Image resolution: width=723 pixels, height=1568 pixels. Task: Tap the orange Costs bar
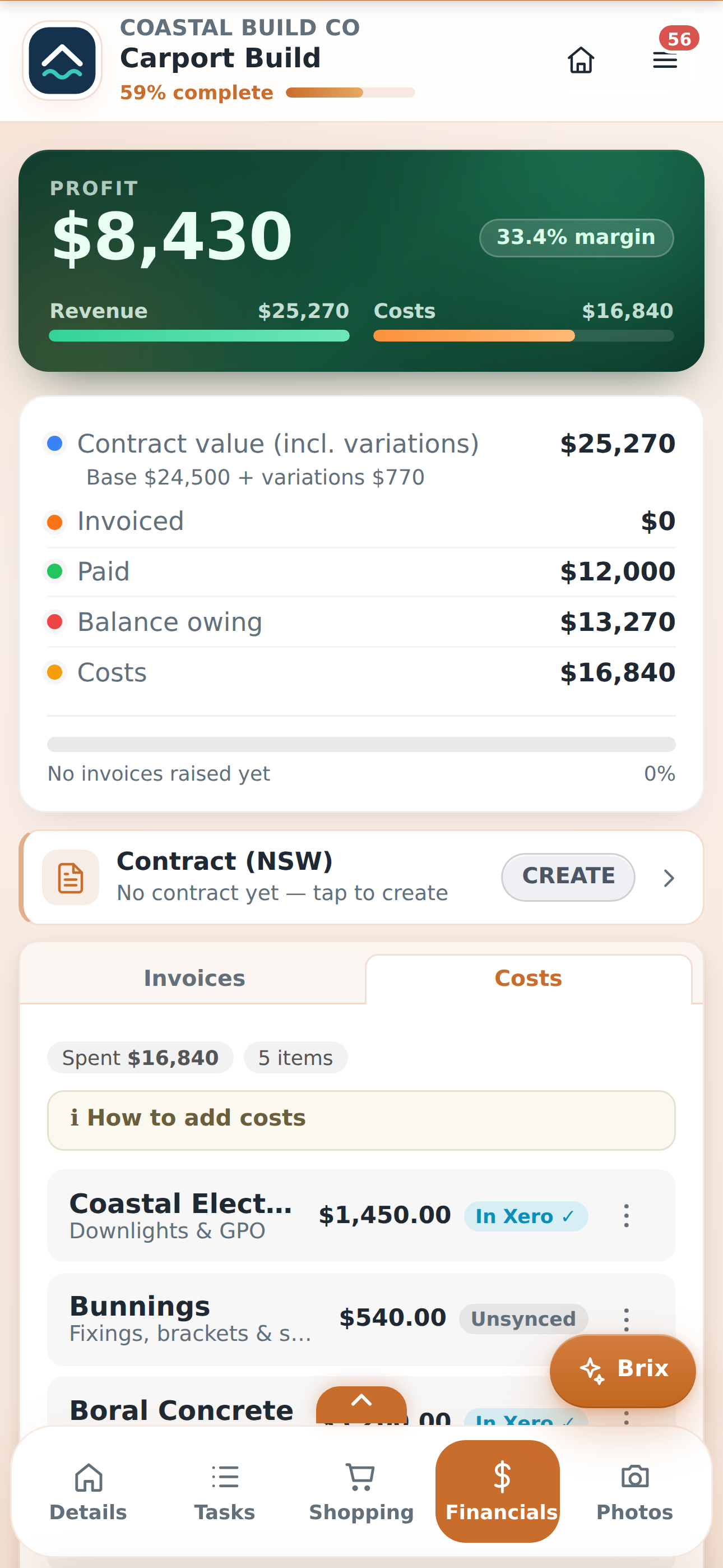tap(523, 335)
